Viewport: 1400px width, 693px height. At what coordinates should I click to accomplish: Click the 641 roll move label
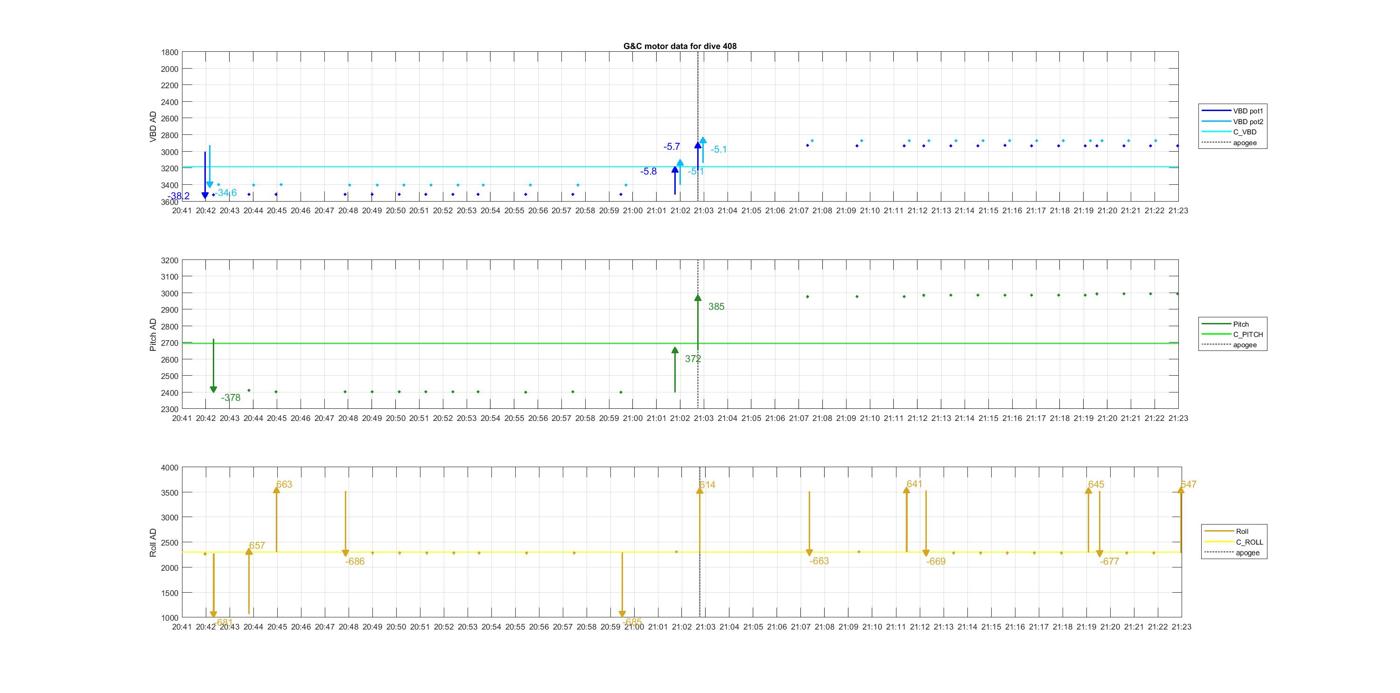(914, 484)
